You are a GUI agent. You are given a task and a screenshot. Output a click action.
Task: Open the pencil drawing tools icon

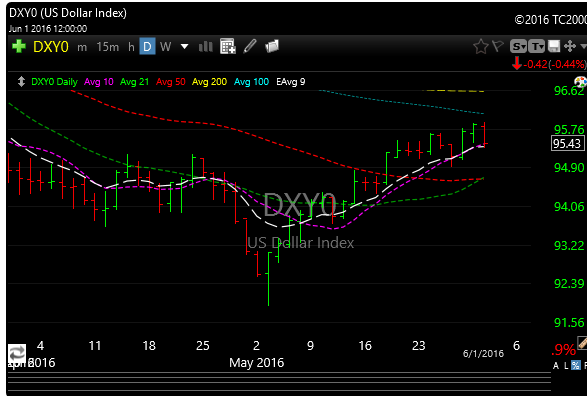coord(250,46)
